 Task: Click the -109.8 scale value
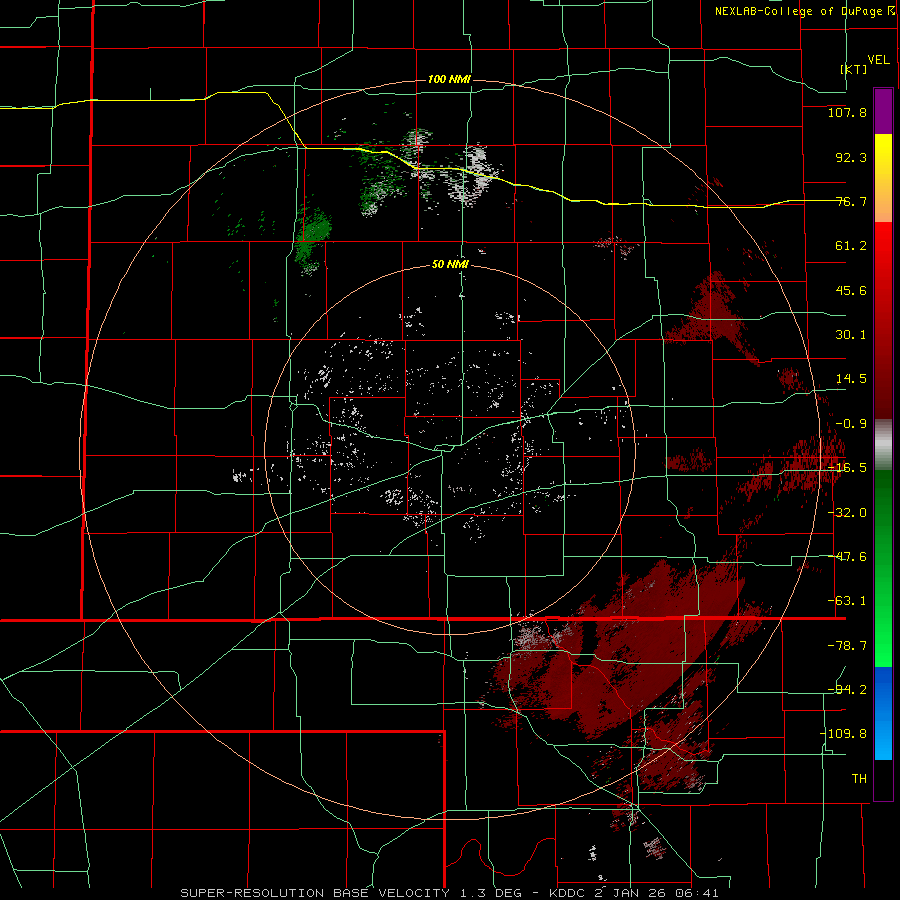coord(843,734)
